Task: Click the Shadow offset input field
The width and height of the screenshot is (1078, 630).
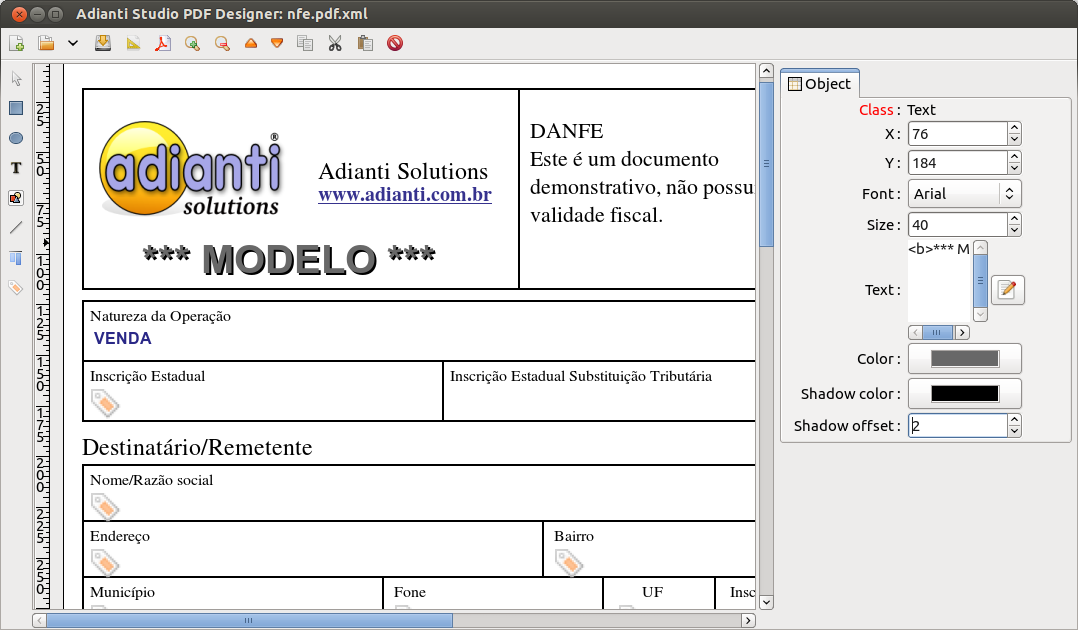Action: pos(958,426)
